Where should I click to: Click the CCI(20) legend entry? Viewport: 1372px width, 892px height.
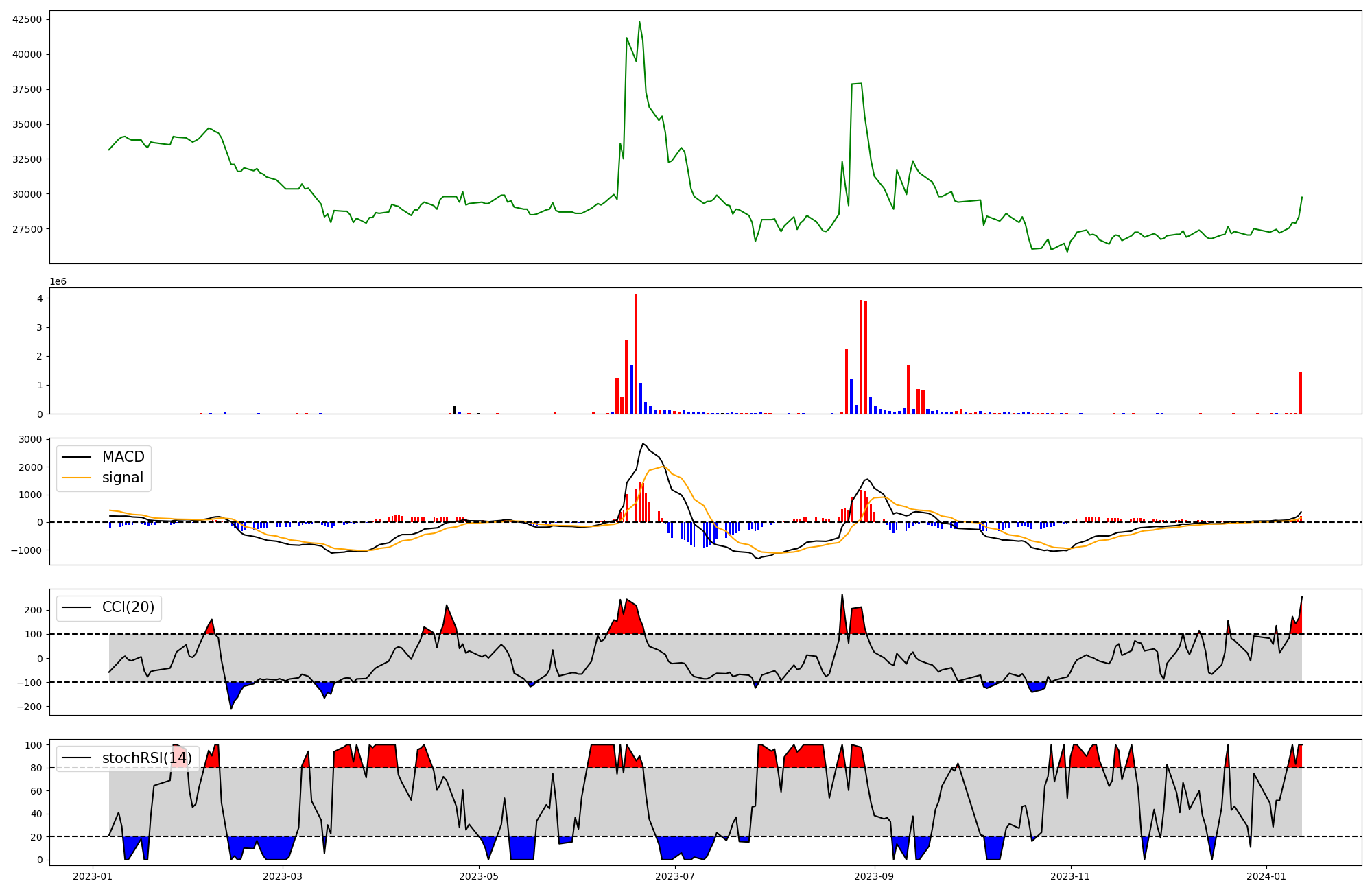tap(128, 607)
